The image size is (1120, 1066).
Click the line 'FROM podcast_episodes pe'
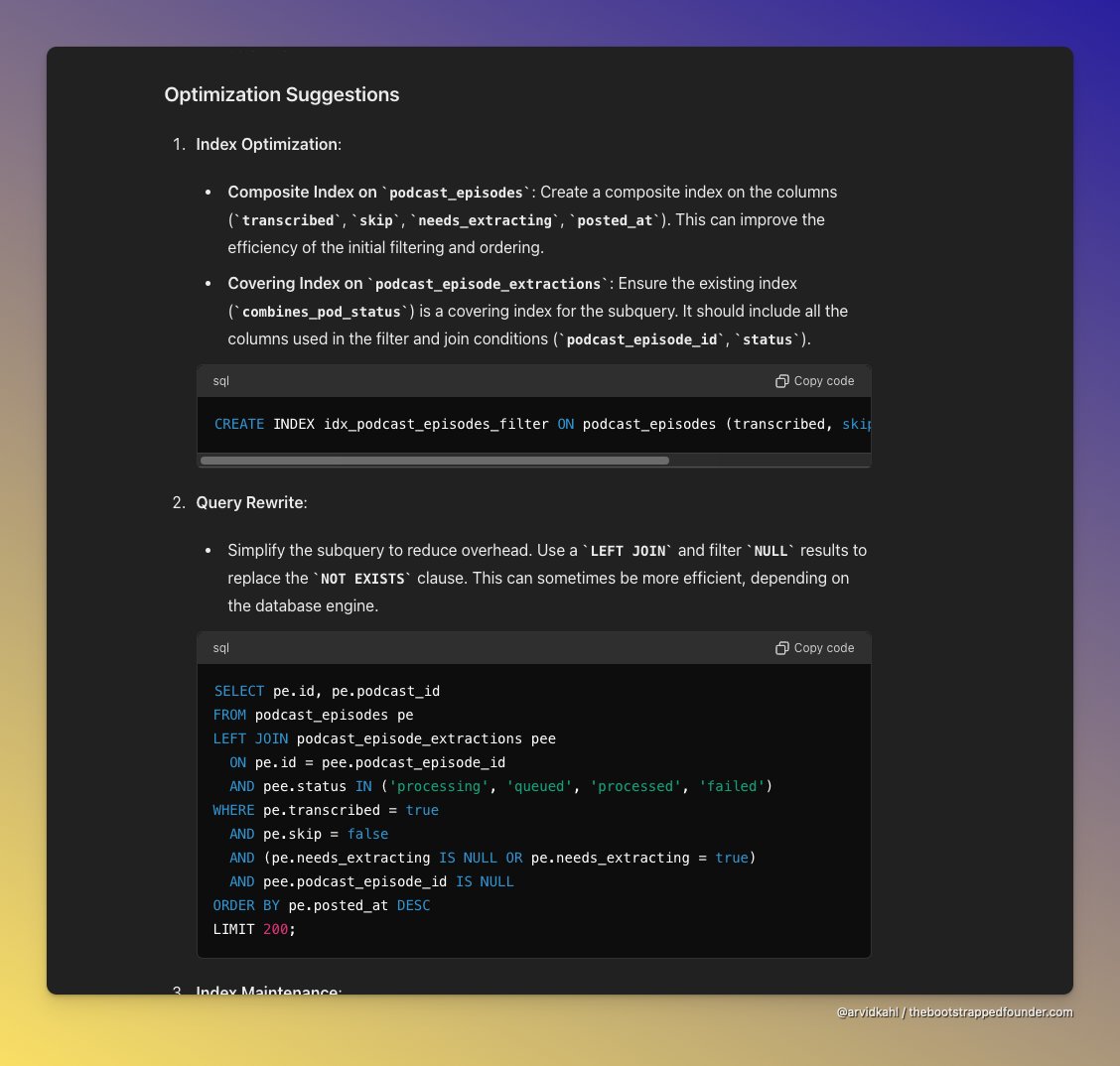click(313, 715)
